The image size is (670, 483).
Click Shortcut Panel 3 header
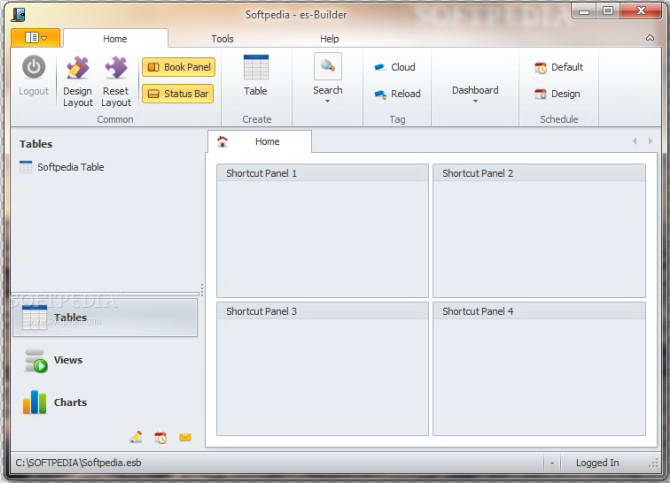[323, 311]
